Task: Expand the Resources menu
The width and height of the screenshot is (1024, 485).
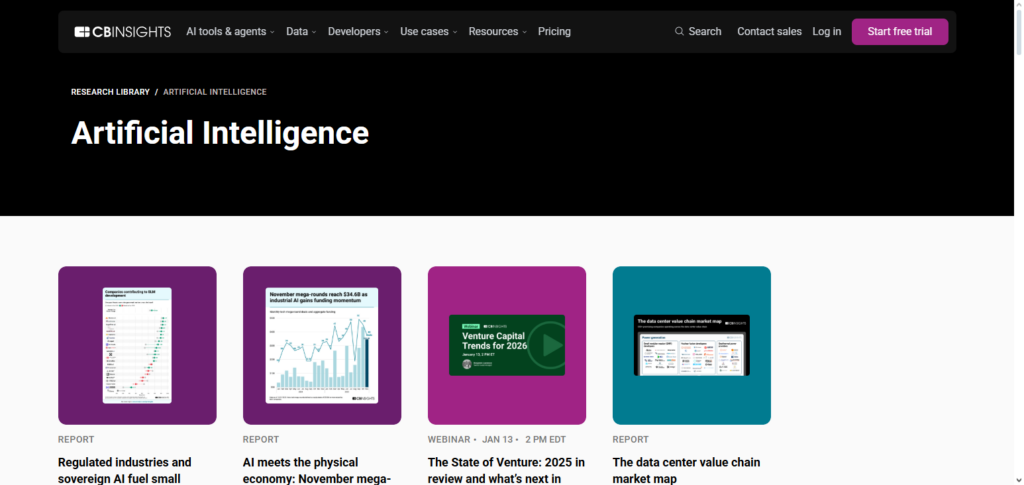Action: 497,31
